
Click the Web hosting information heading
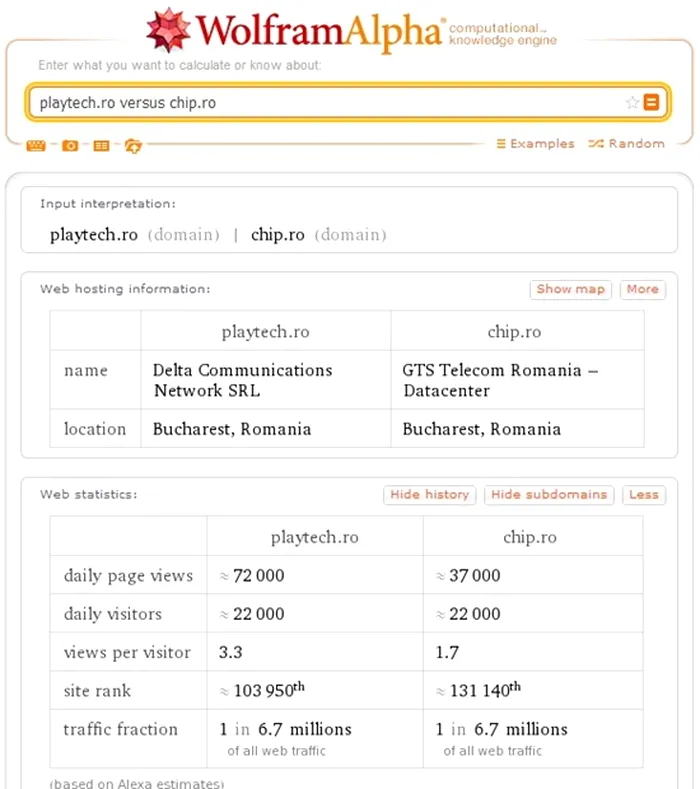[x=125, y=289]
